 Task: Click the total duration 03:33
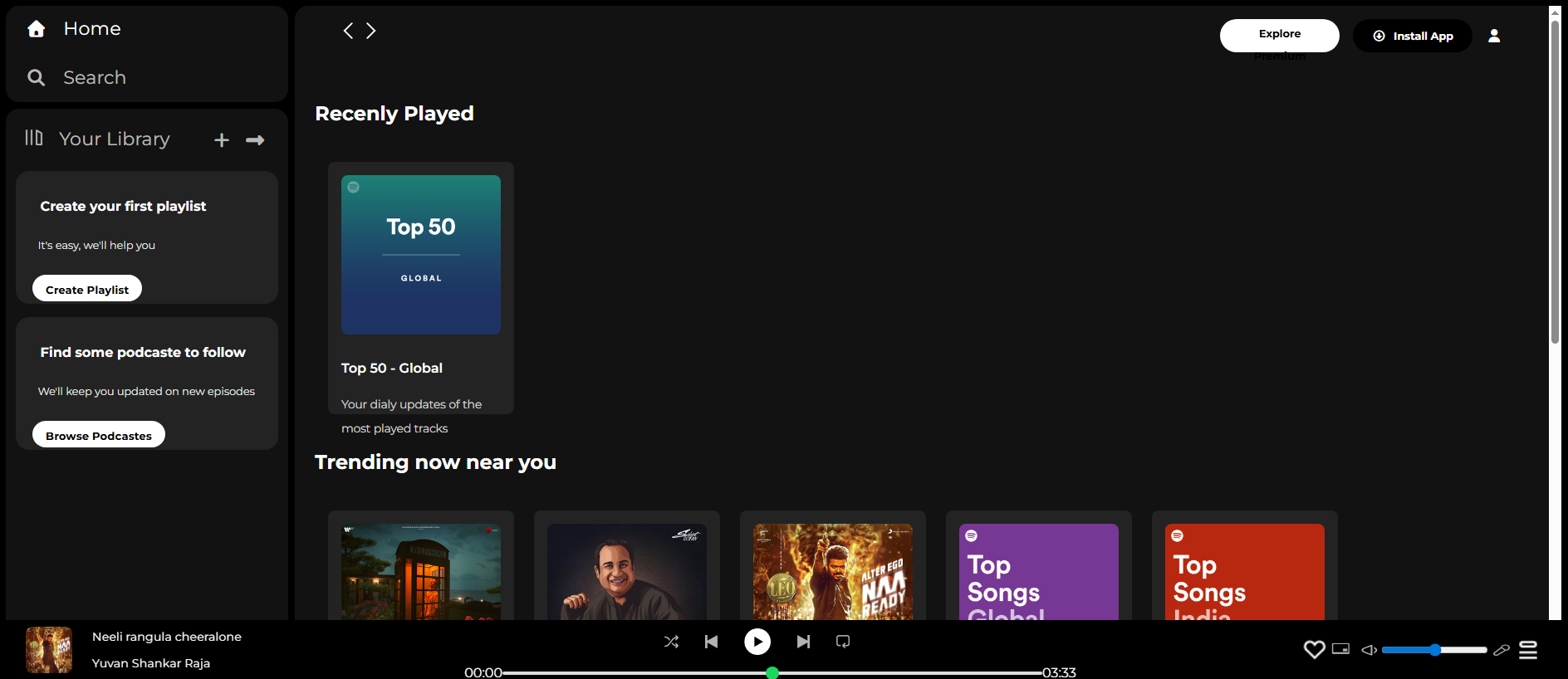[x=1060, y=672]
